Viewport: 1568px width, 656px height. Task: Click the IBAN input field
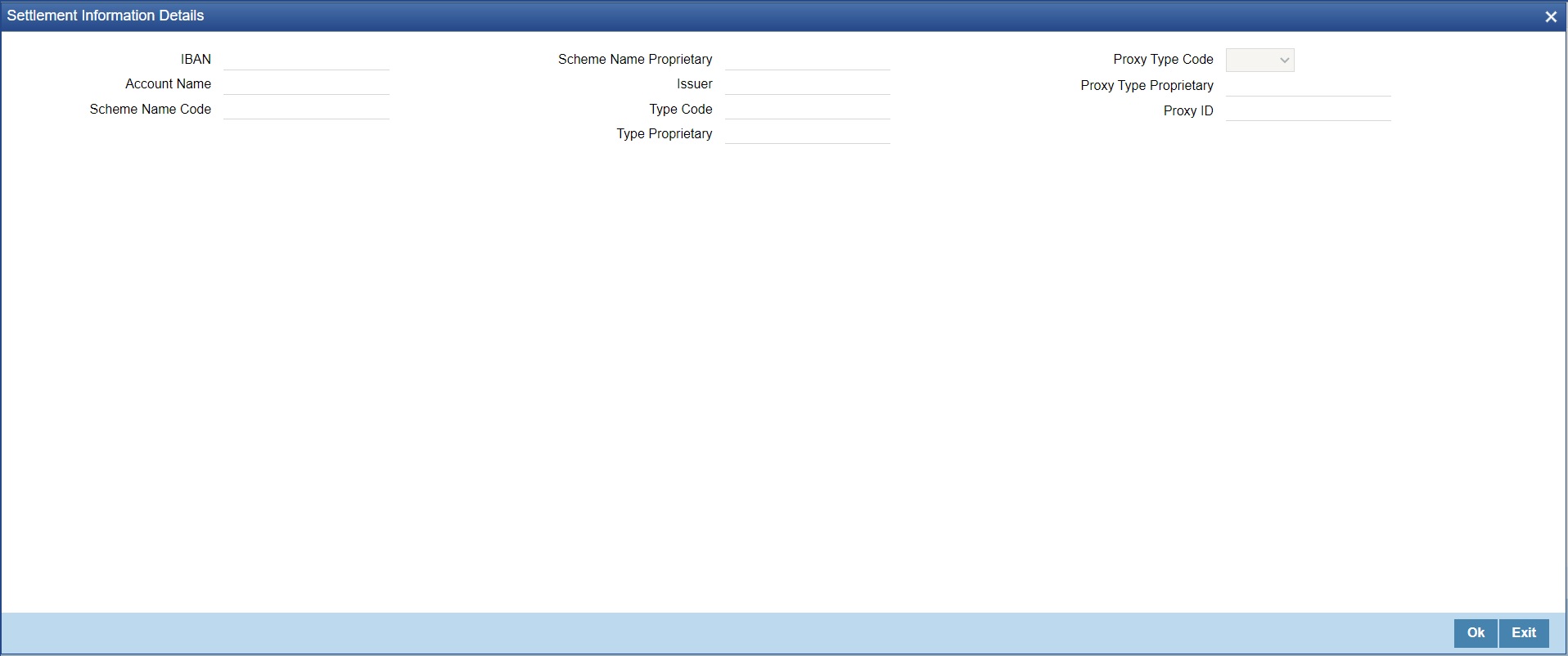(x=306, y=60)
